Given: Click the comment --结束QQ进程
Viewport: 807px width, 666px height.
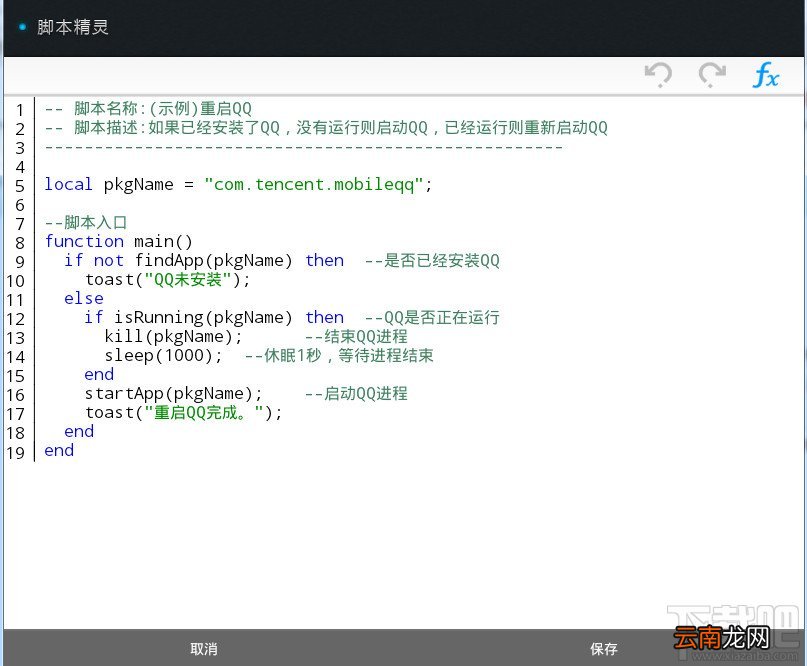Looking at the screenshot, I should coord(356,337).
